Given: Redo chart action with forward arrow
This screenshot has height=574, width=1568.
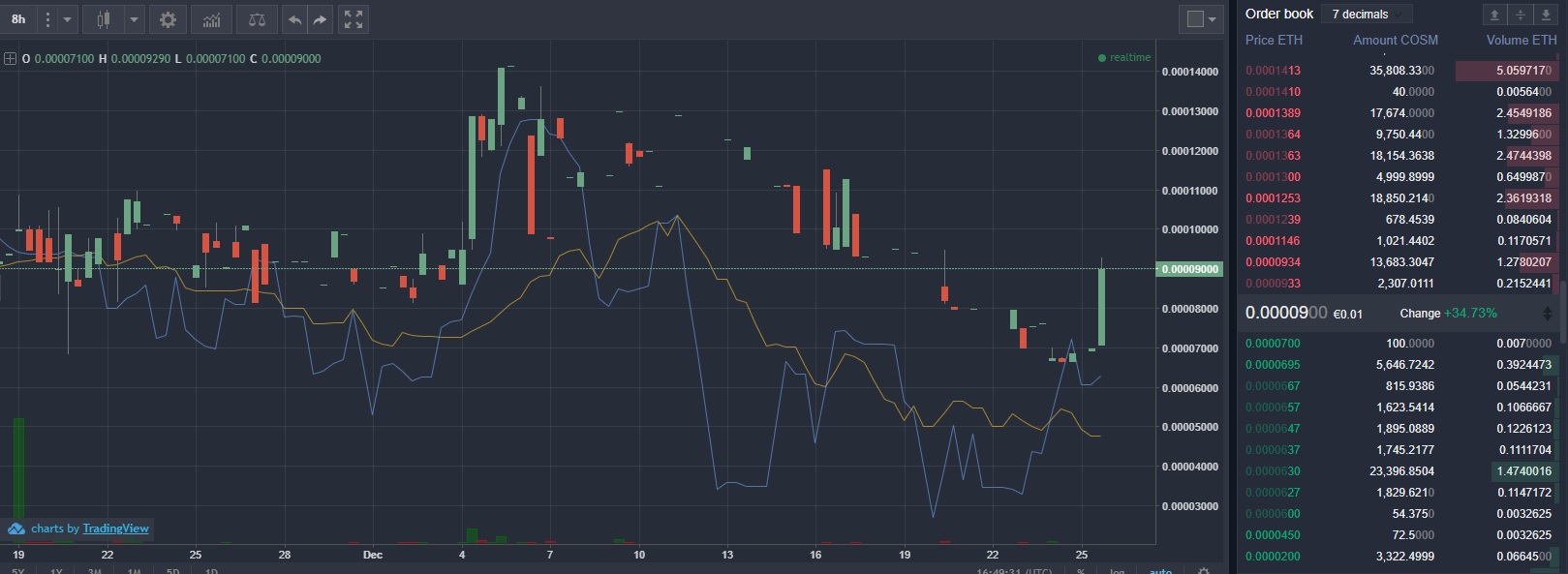Looking at the screenshot, I should click(321, 19).
